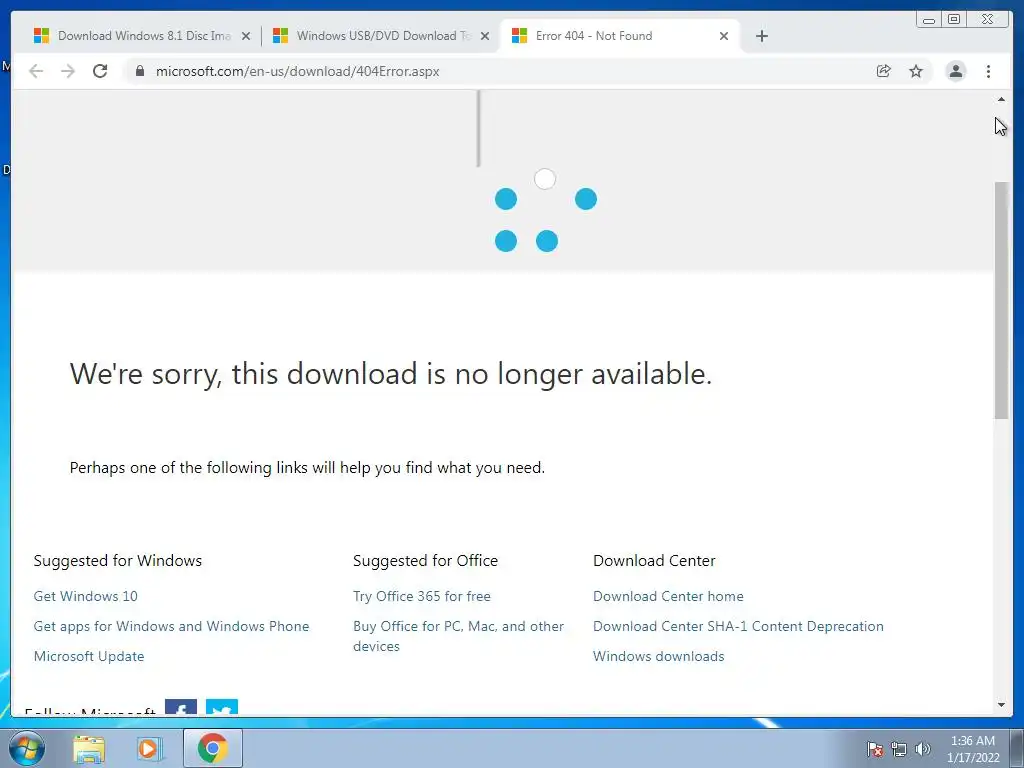This screenshot has width=1024, height=768.
Task: Click the Chrome taskbar button
Action: (213, 748)
